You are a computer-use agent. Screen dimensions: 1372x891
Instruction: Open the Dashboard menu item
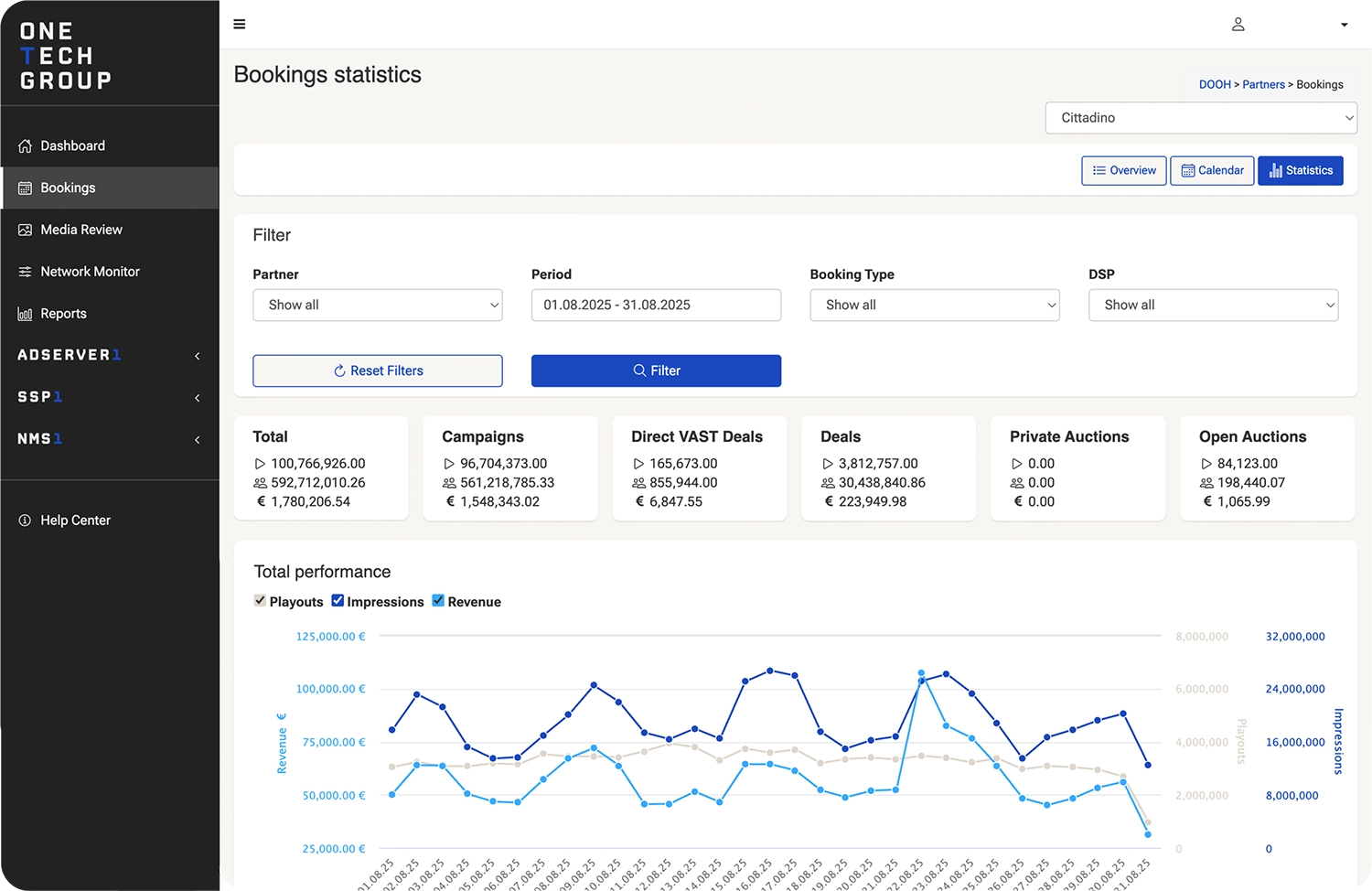(x=110, y=146)
